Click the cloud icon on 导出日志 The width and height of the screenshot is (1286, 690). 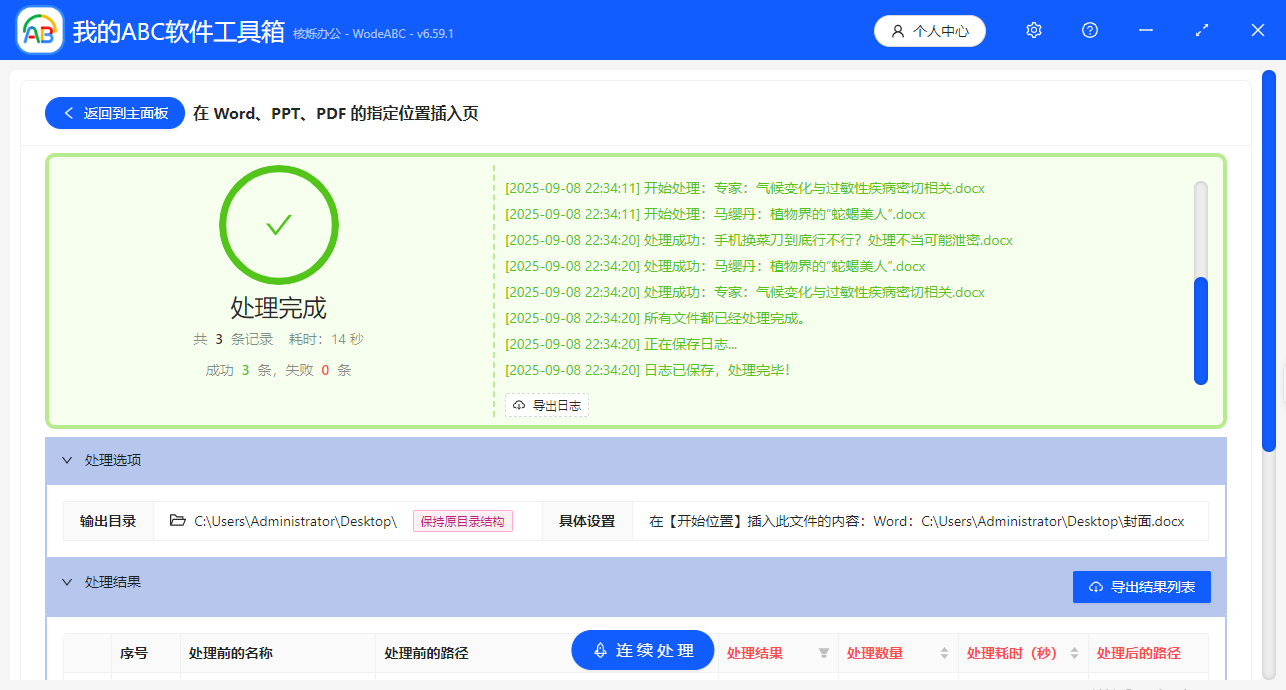click(x=518, y=405)
